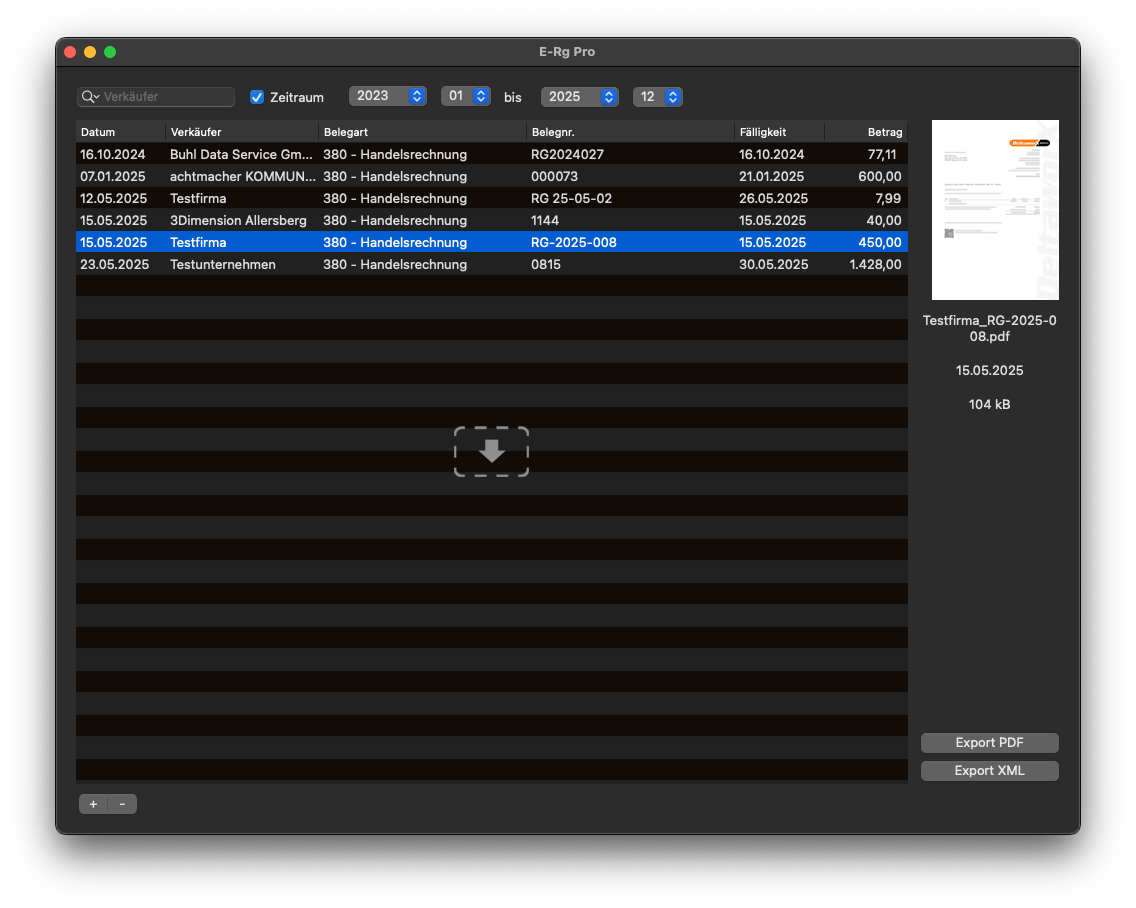Open the start year 2023 dropdown
Screen dimensions: 1136x908
(x=387, y=96)
